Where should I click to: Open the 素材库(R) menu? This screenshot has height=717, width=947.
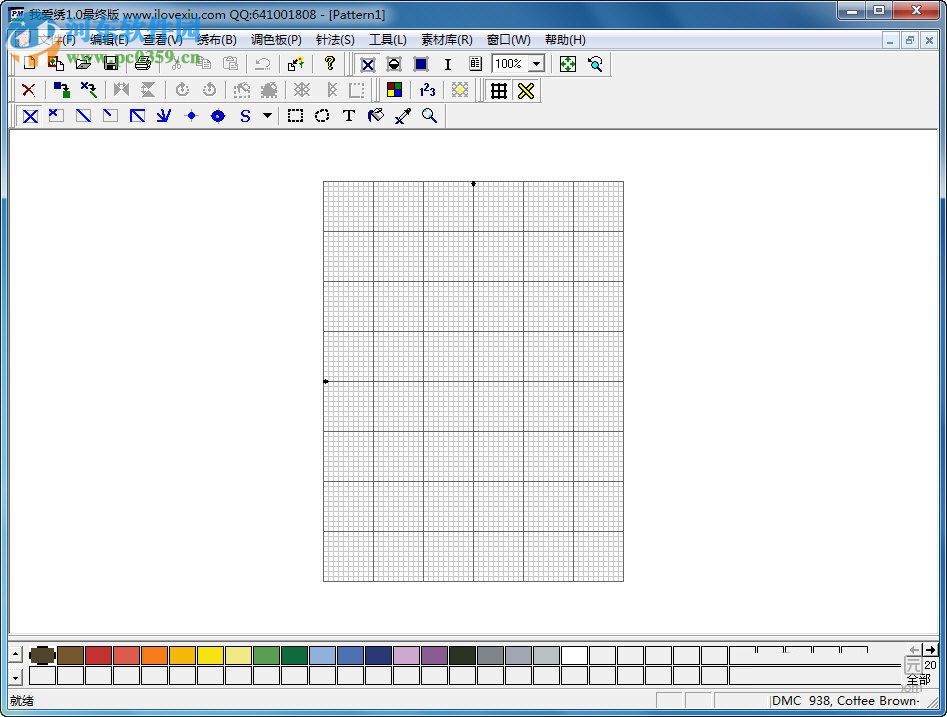click(446, 40)
